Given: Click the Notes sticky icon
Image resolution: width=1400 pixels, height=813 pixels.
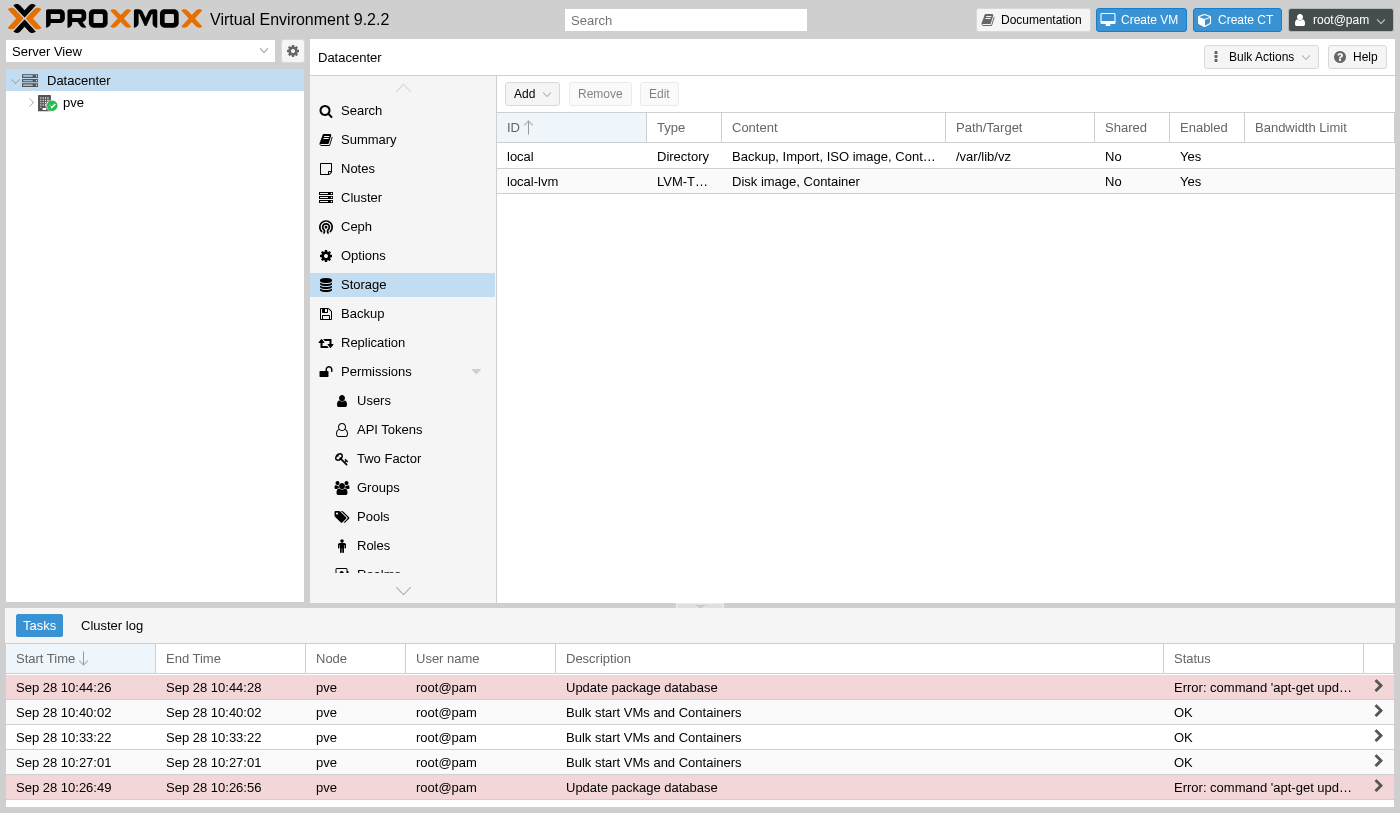Looking at the screenshot, I should [x=326, y=169].
